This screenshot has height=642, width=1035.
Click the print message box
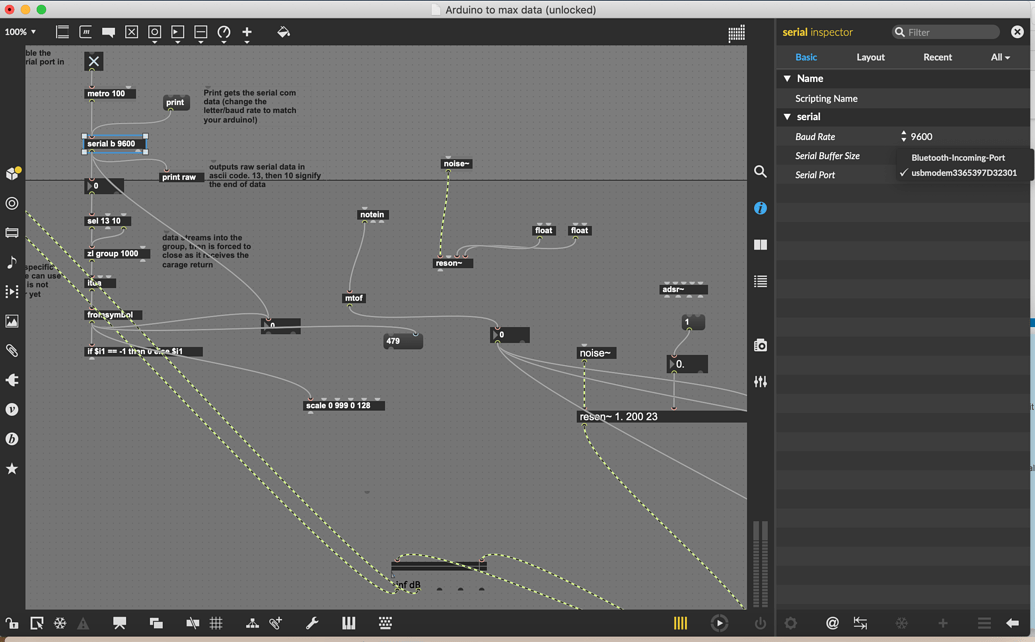pos(175,102)
